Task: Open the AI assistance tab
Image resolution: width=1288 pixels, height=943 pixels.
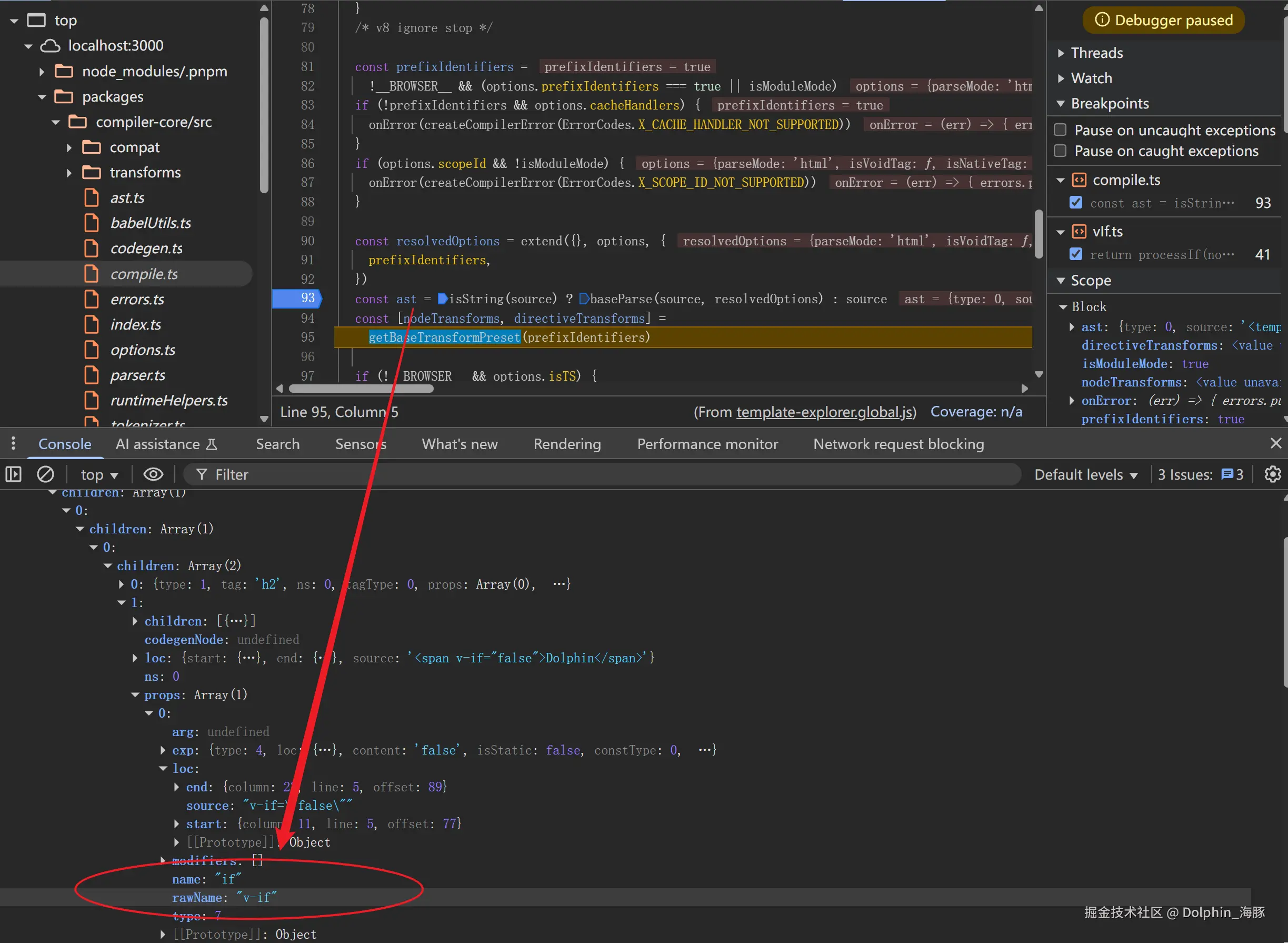Action: 166,444
